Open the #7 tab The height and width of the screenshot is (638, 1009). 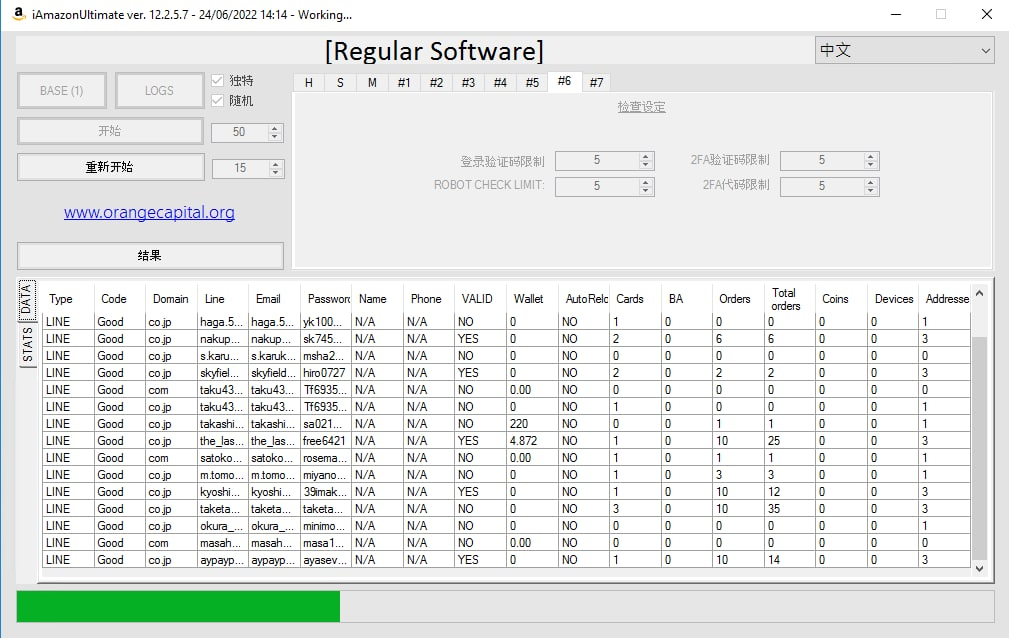point(596,82)
